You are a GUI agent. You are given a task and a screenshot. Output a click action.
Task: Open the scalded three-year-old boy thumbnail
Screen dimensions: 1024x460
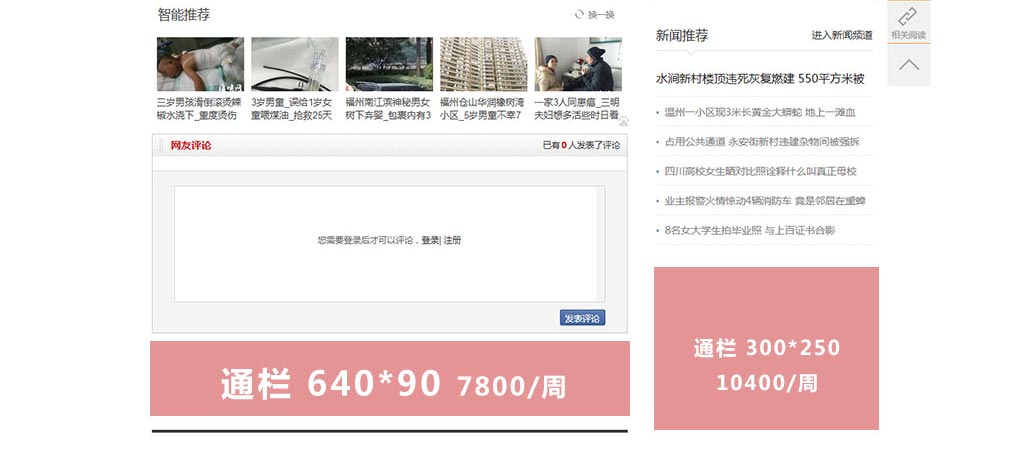coord(200,64)
